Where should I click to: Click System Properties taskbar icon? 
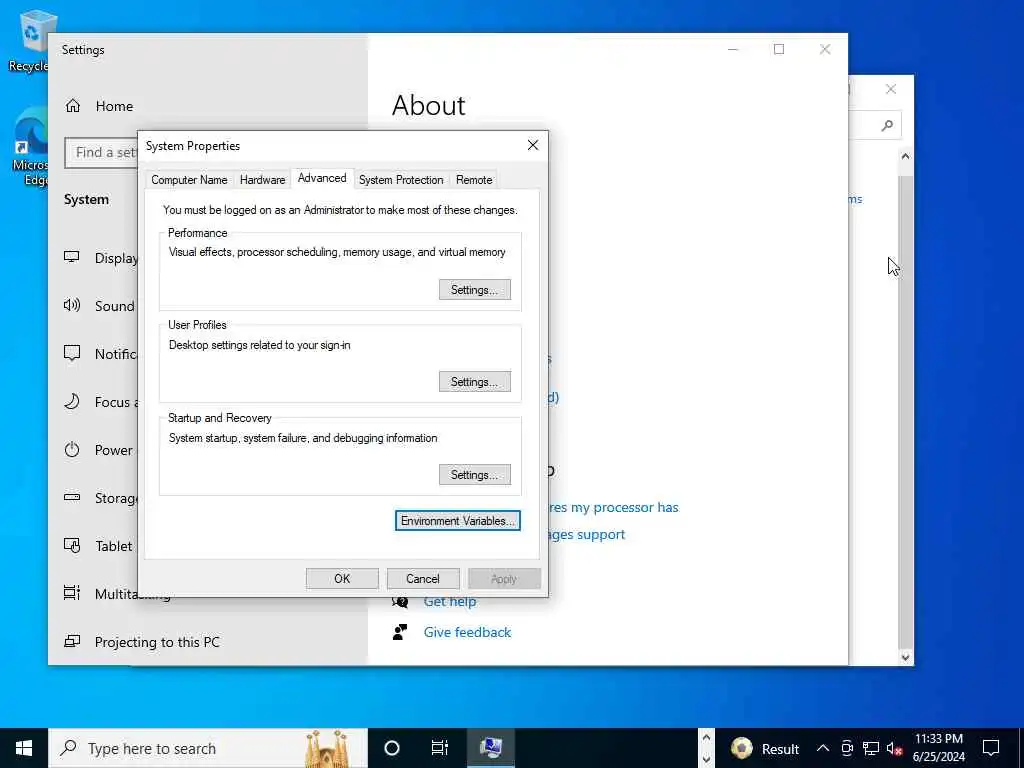(491, 748)
